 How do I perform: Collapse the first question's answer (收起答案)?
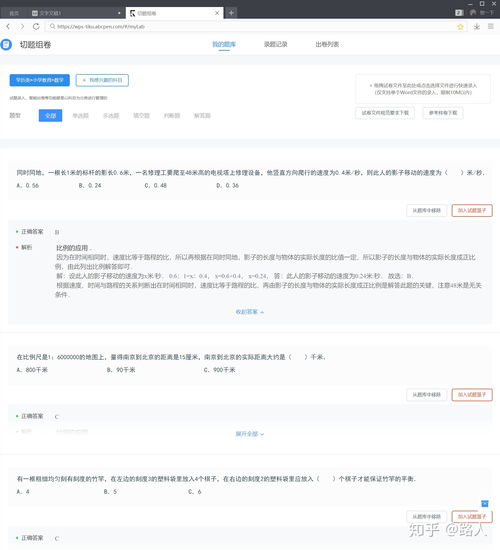pyautogui.click(x=249, y=312)
